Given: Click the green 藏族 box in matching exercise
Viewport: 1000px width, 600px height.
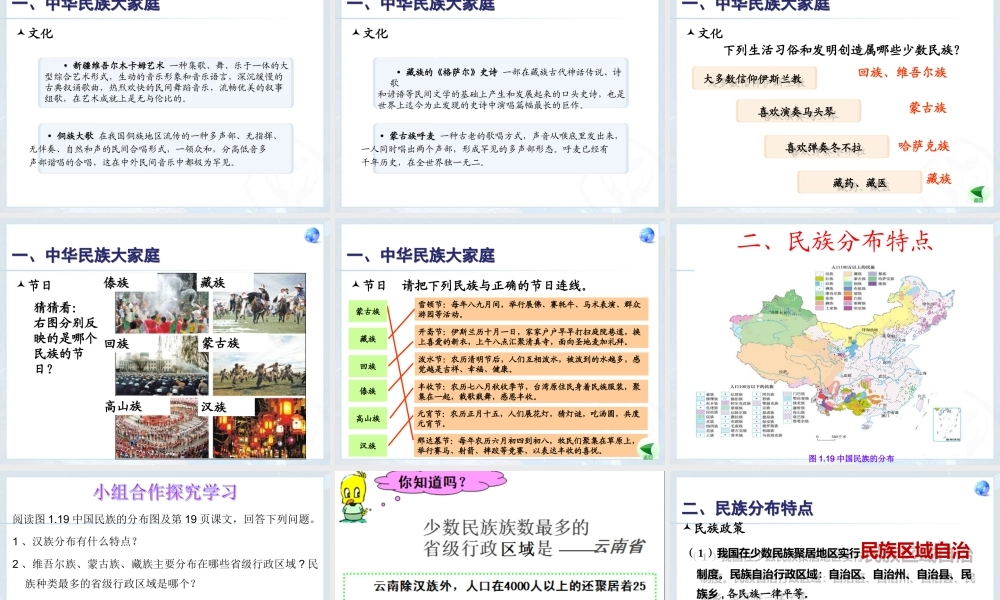Looking at the screenshot, I should 368,339.
